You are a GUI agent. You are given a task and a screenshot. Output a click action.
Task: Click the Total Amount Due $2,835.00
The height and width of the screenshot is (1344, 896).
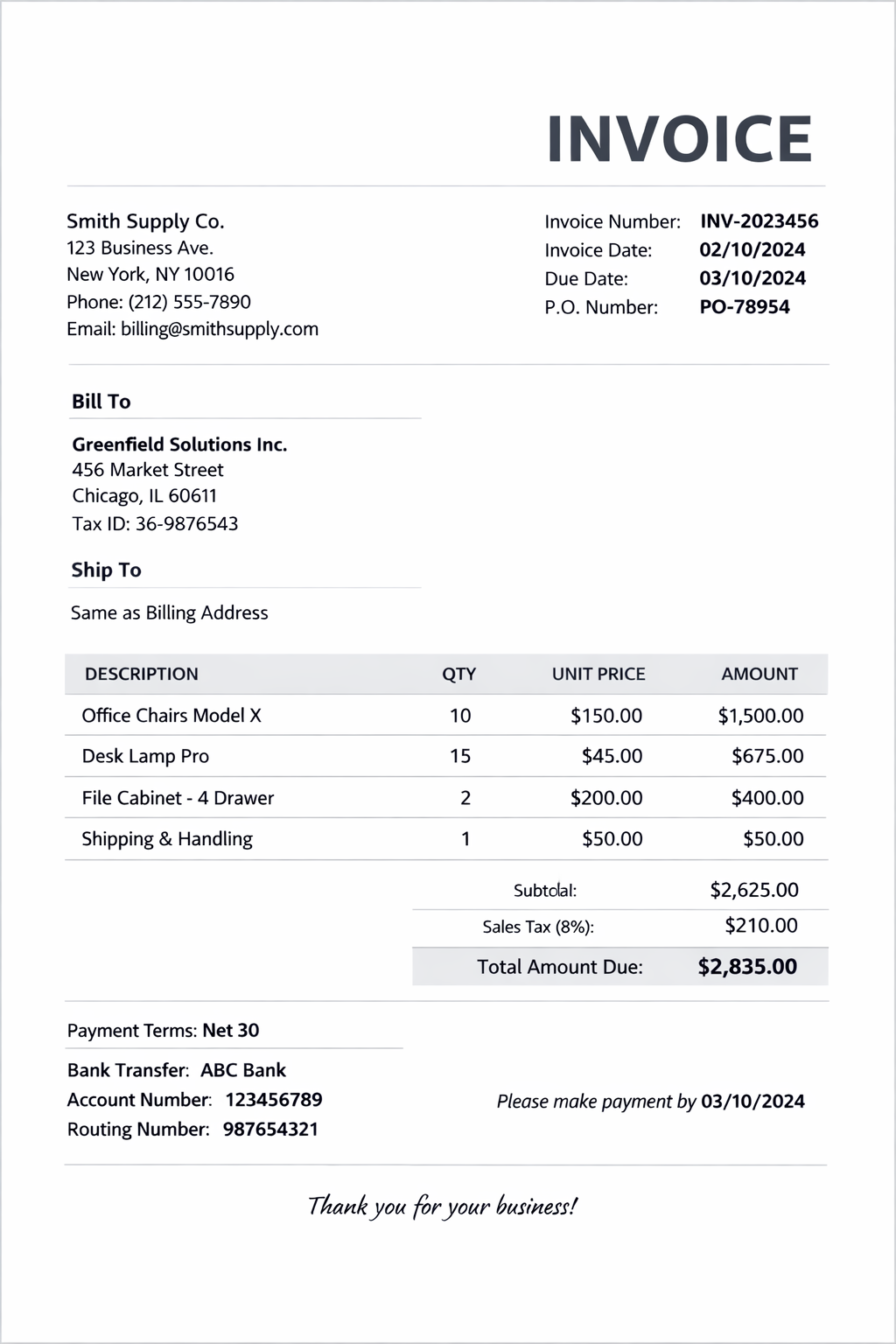[x=746, y=967]
